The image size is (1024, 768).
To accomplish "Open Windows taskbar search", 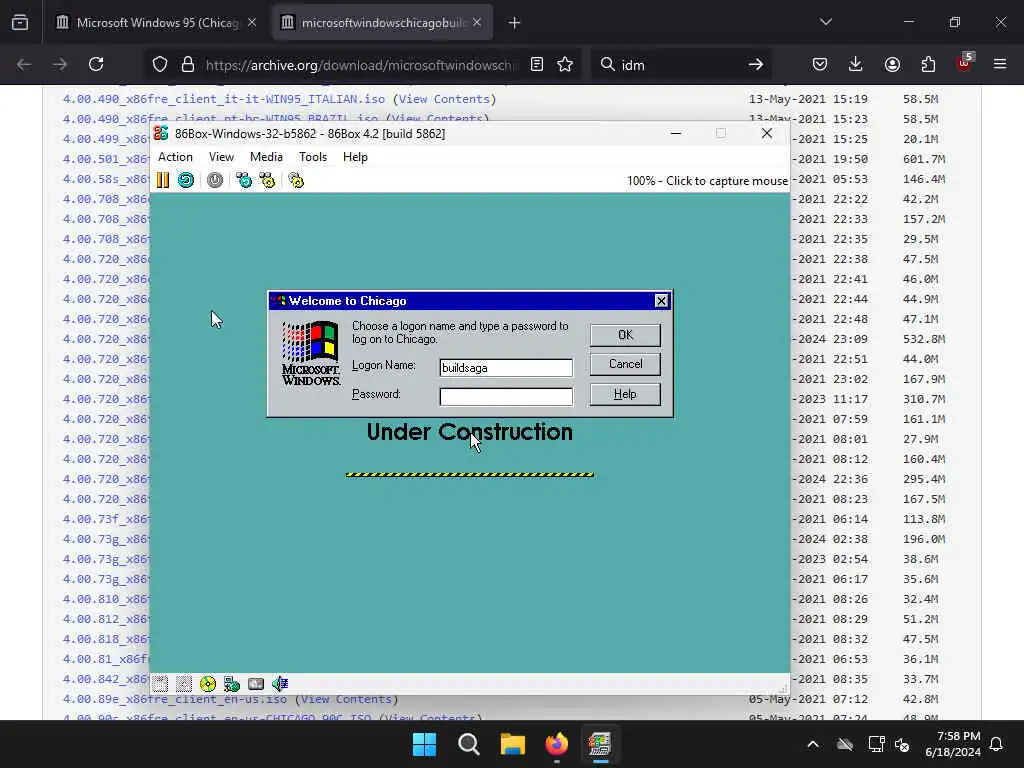I will point(468,744).
